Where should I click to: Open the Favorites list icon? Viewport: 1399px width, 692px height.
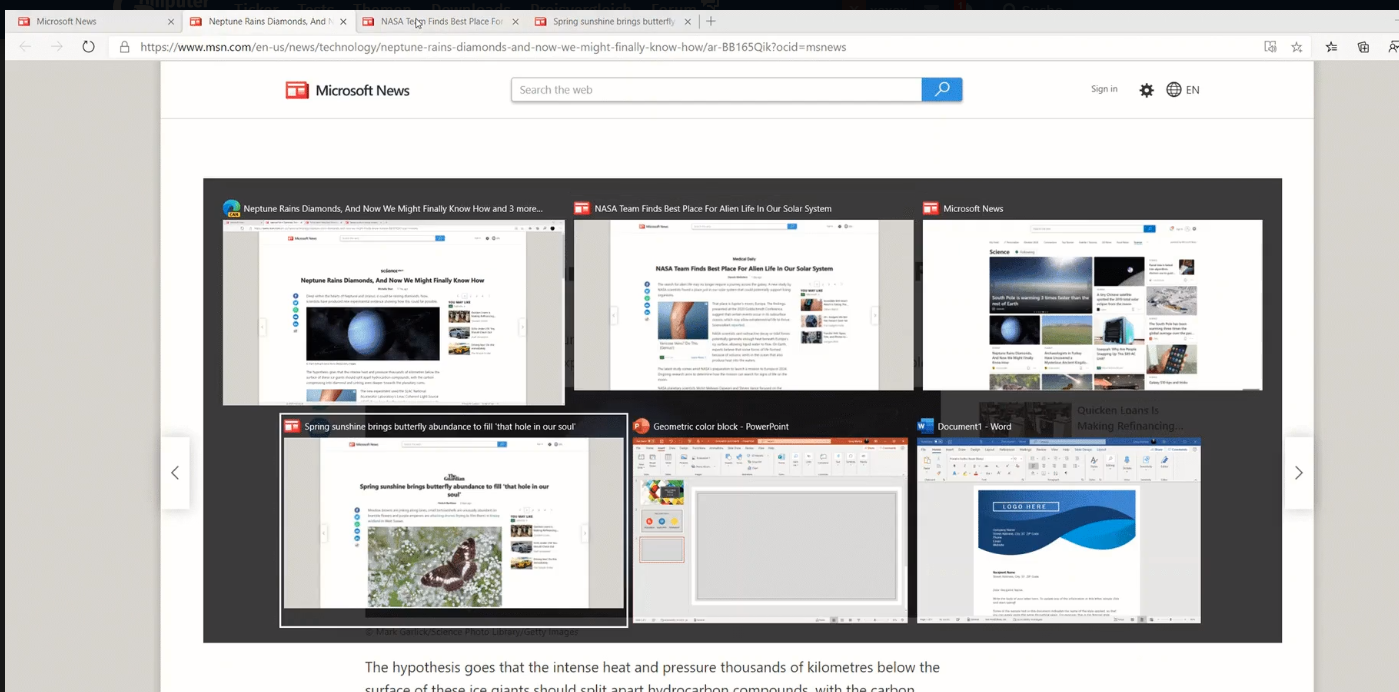point(1332,46)
